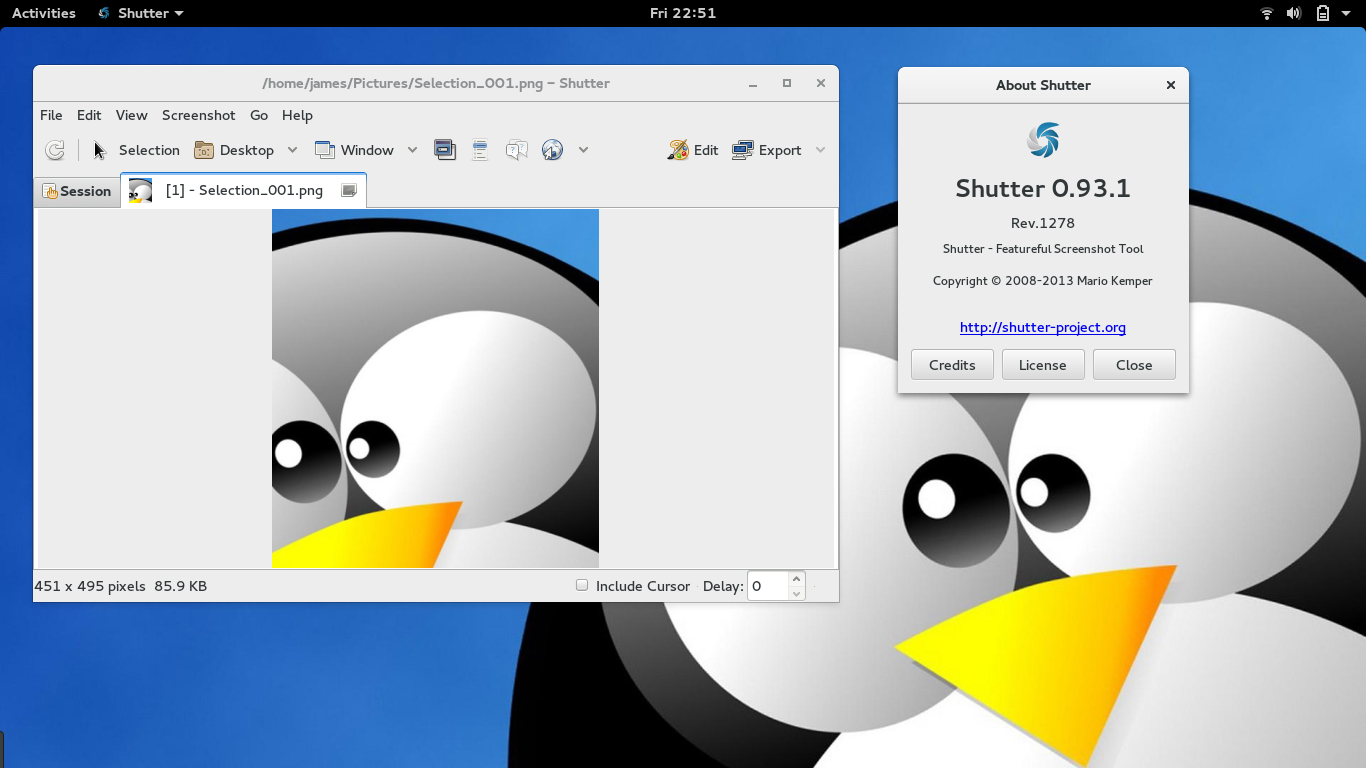Maximize the Shutter main window
Screen dimensions: 1366x768
pyautogui.click(x=787, y=83)
